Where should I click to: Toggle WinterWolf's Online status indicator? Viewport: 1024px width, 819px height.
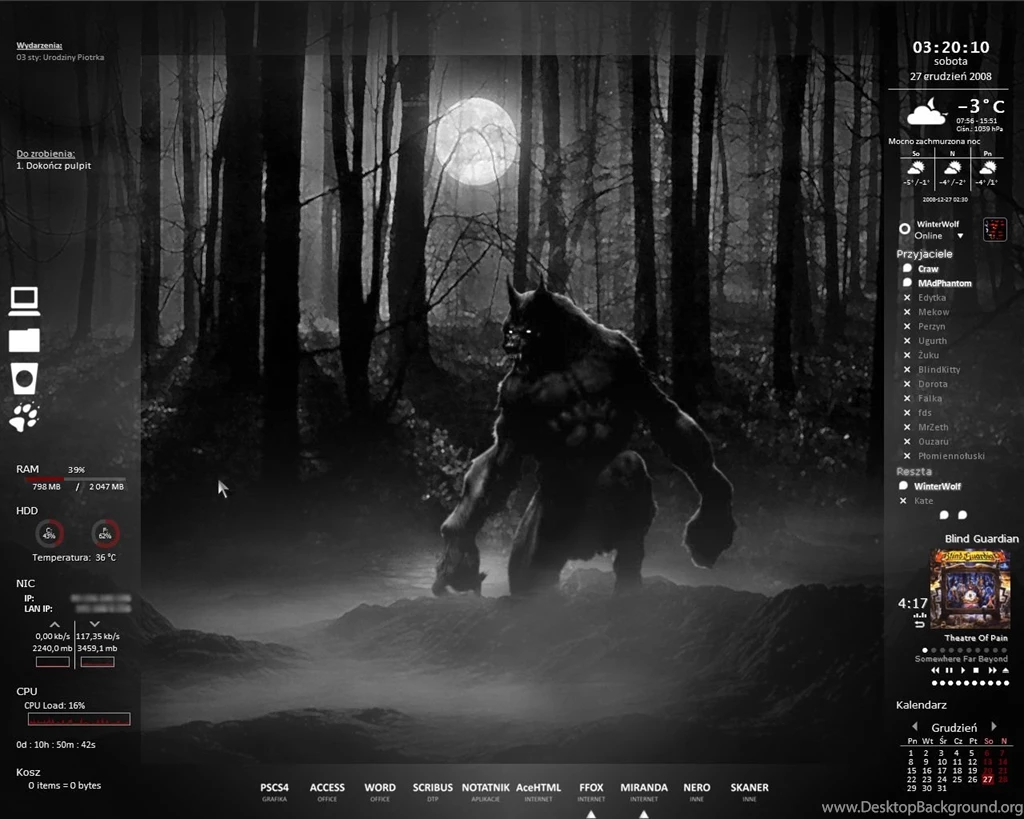tap(905, 228)
